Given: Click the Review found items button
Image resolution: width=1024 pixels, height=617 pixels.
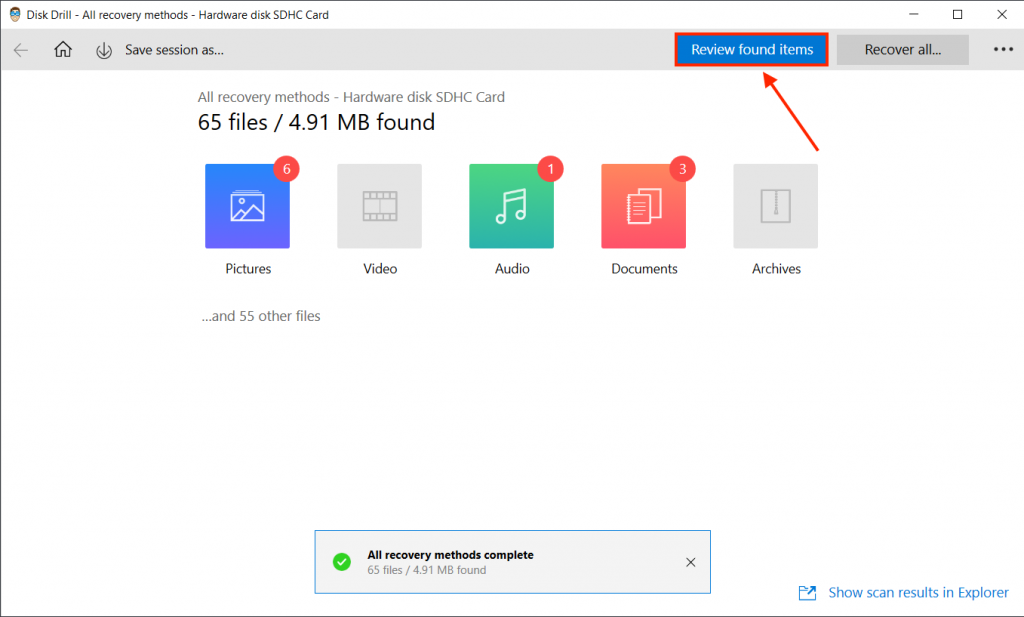Looking at the screenshot, I should pos(751,49).
